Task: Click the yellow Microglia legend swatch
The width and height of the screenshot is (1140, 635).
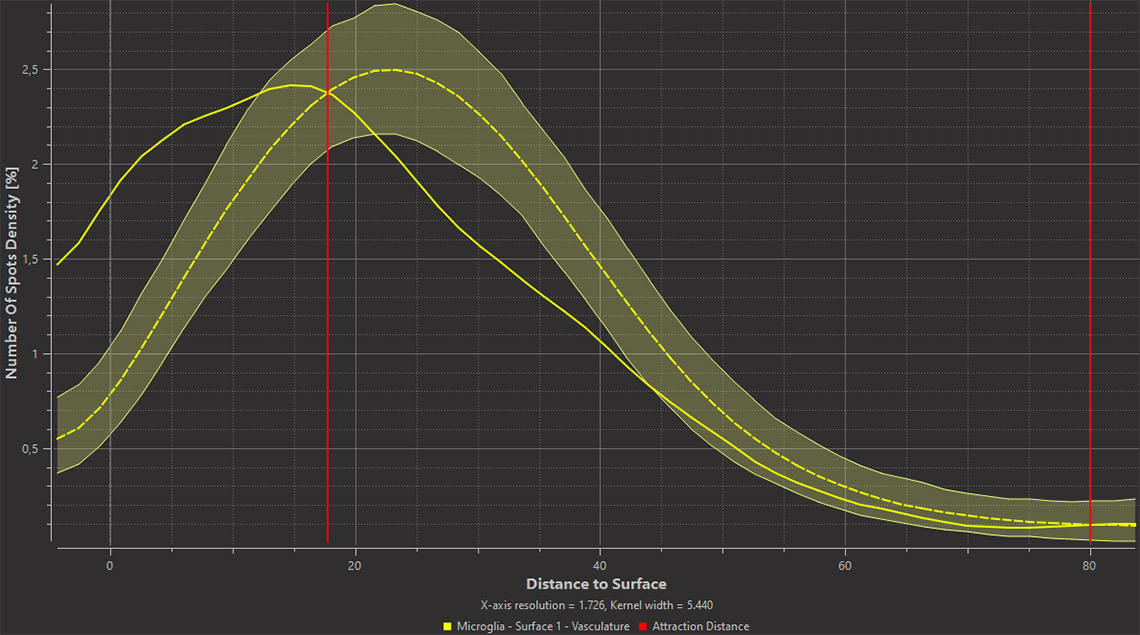Action: pyautogui.click(x=447, y=626)
